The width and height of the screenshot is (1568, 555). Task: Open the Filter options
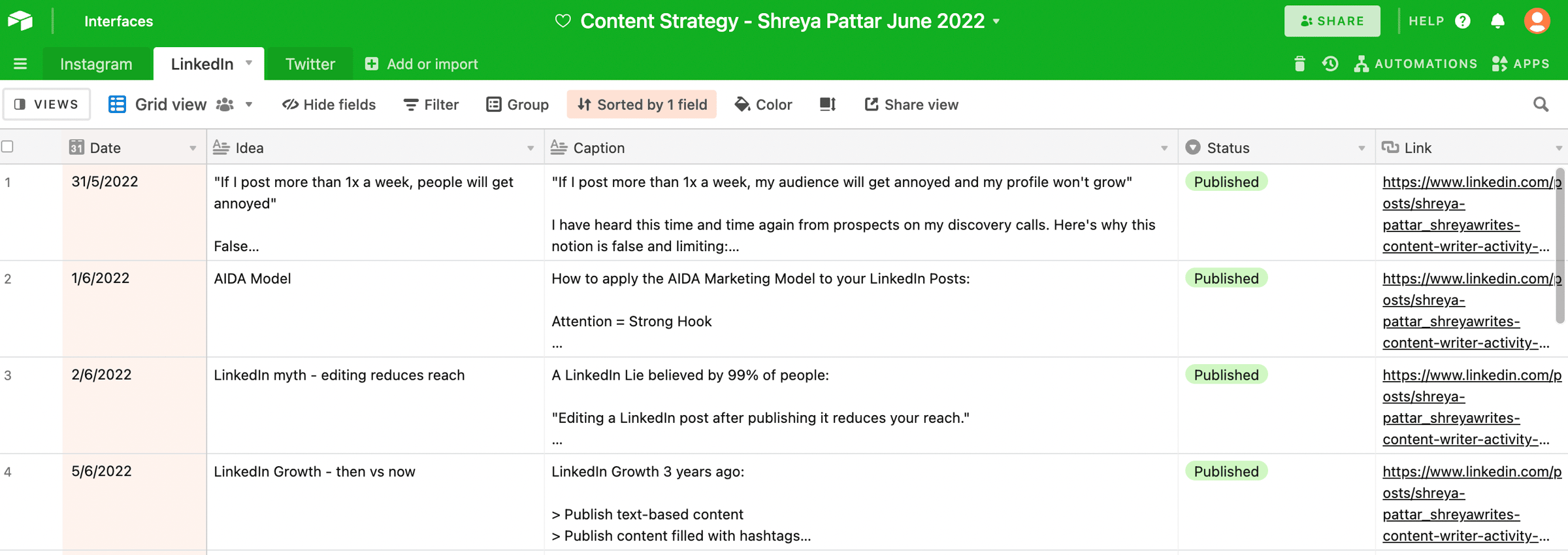pos(431,105)
